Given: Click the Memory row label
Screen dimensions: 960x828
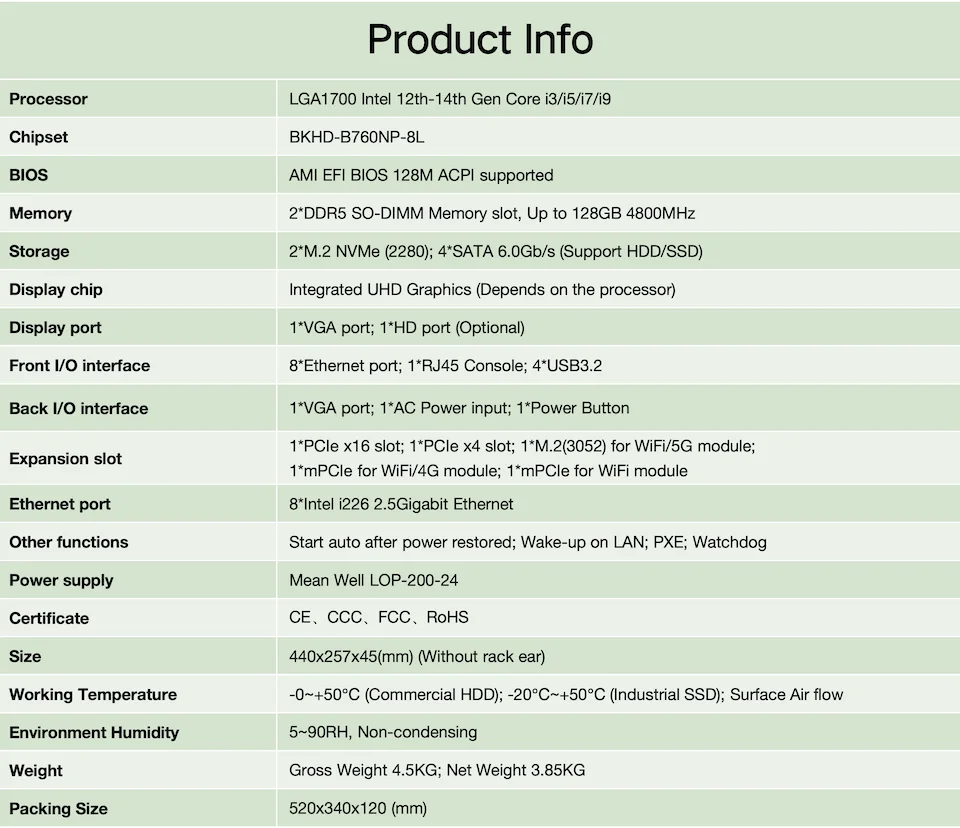Looking at the screenshot, I should point(40,213).
